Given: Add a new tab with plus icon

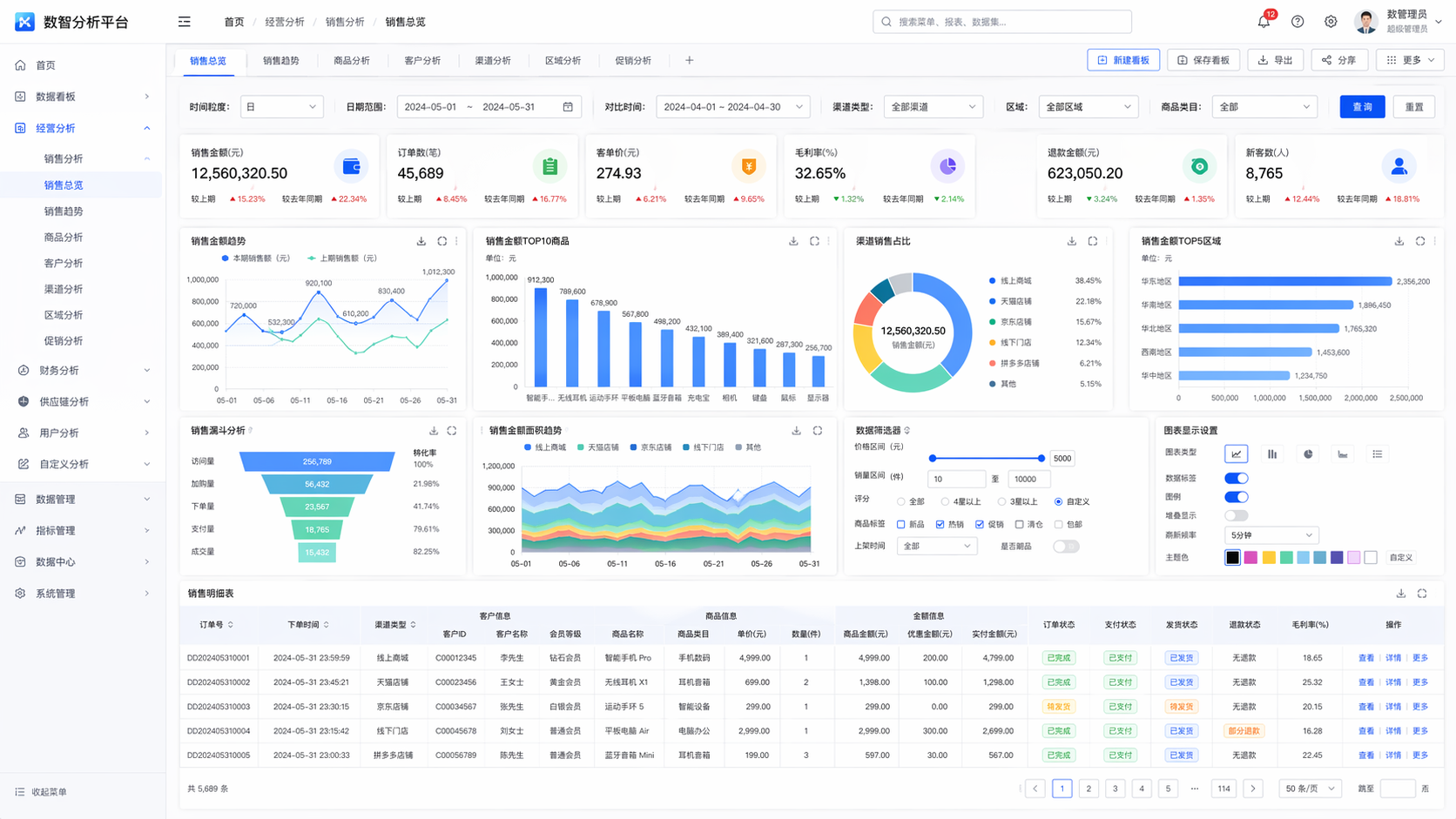Looking at the screenshot, I should [689, 61].
